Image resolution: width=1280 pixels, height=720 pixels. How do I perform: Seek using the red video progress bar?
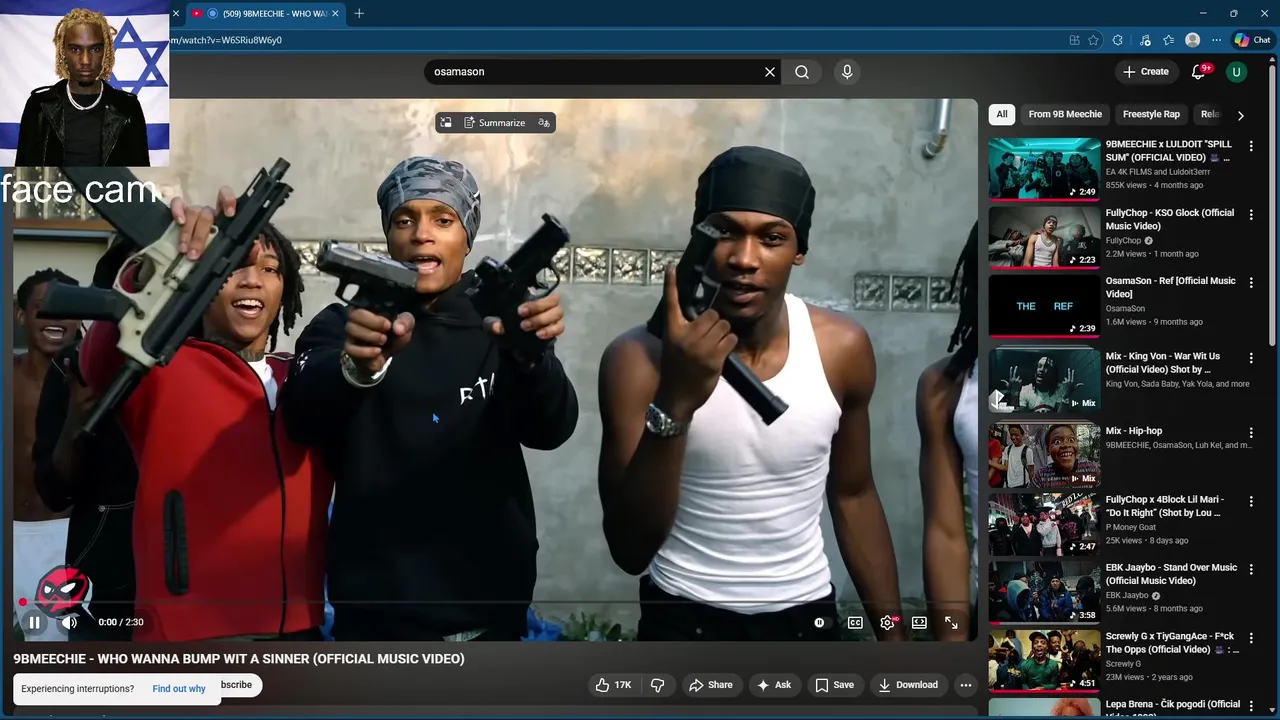(495, 602)
